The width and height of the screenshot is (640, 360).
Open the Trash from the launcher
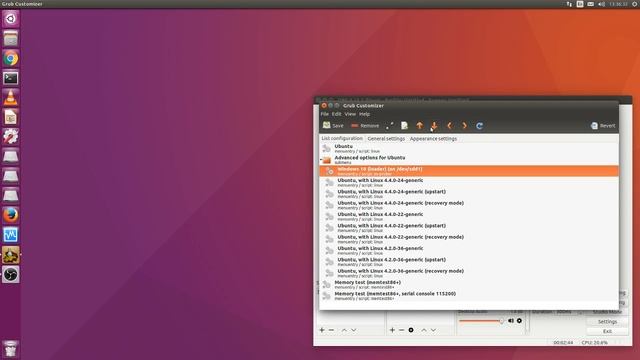coord(11,349)
